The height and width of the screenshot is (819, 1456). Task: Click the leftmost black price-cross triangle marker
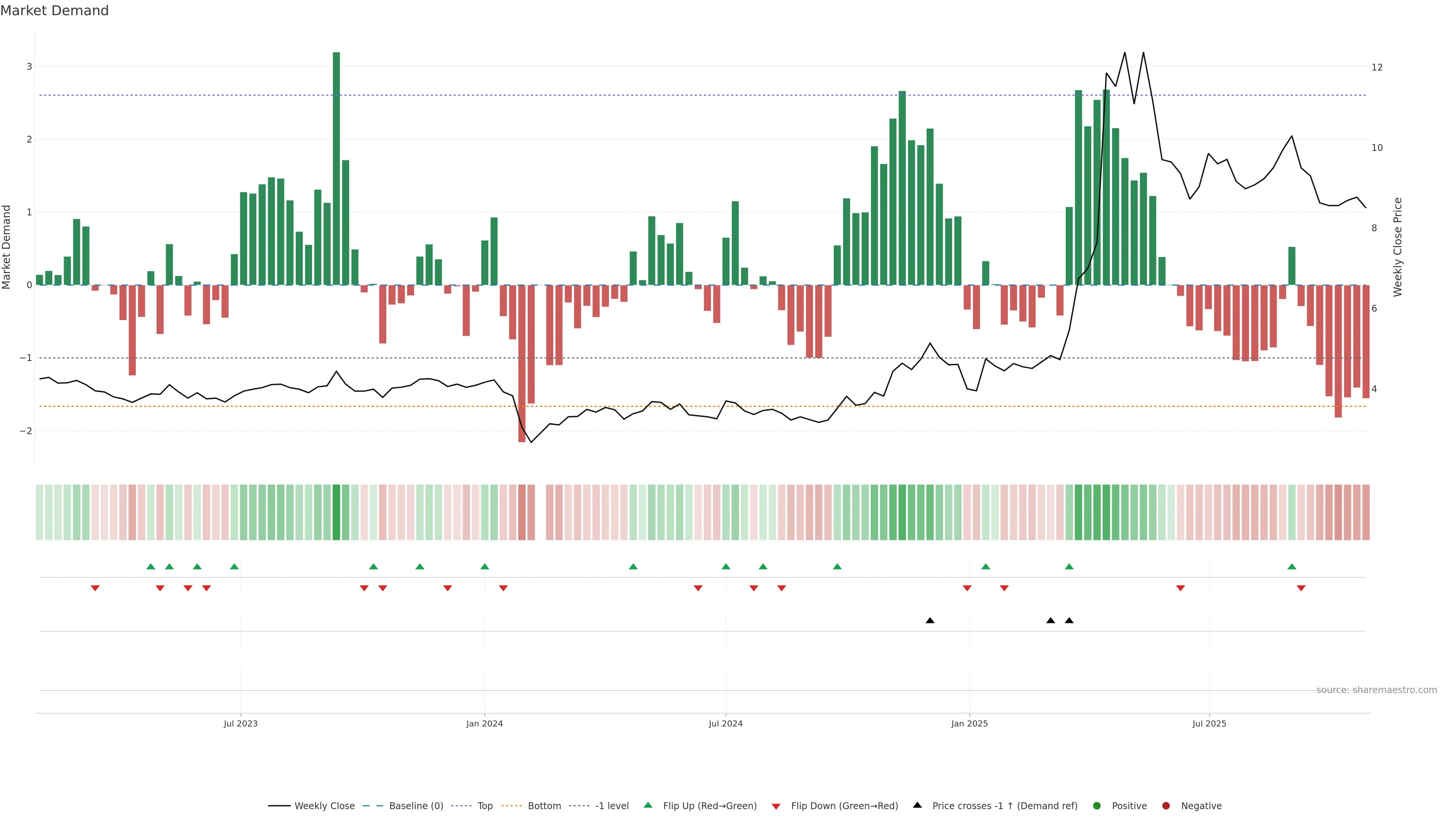(930, 621)
